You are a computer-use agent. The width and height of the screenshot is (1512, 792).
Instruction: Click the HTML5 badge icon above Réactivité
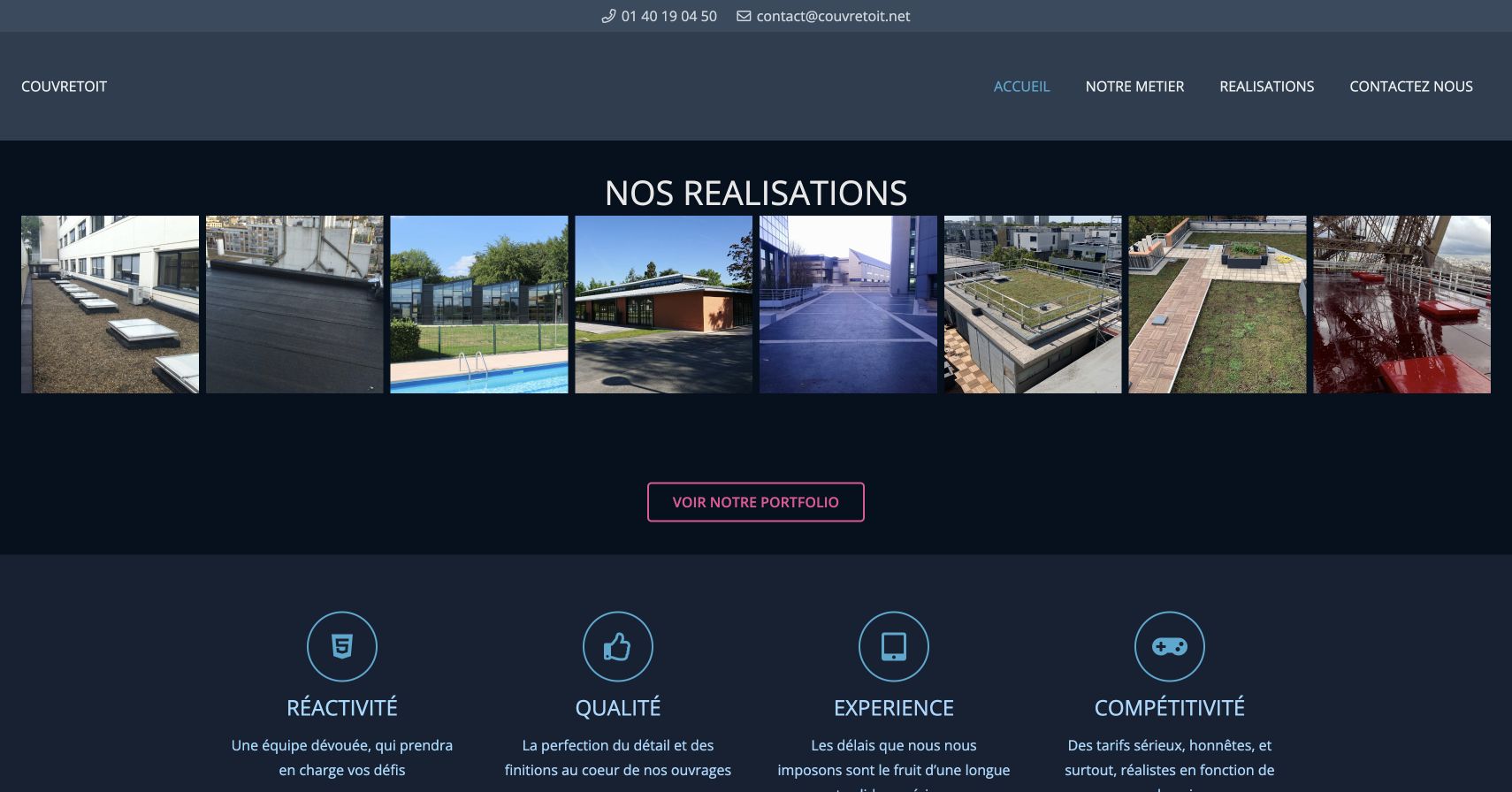click(342, 646)
